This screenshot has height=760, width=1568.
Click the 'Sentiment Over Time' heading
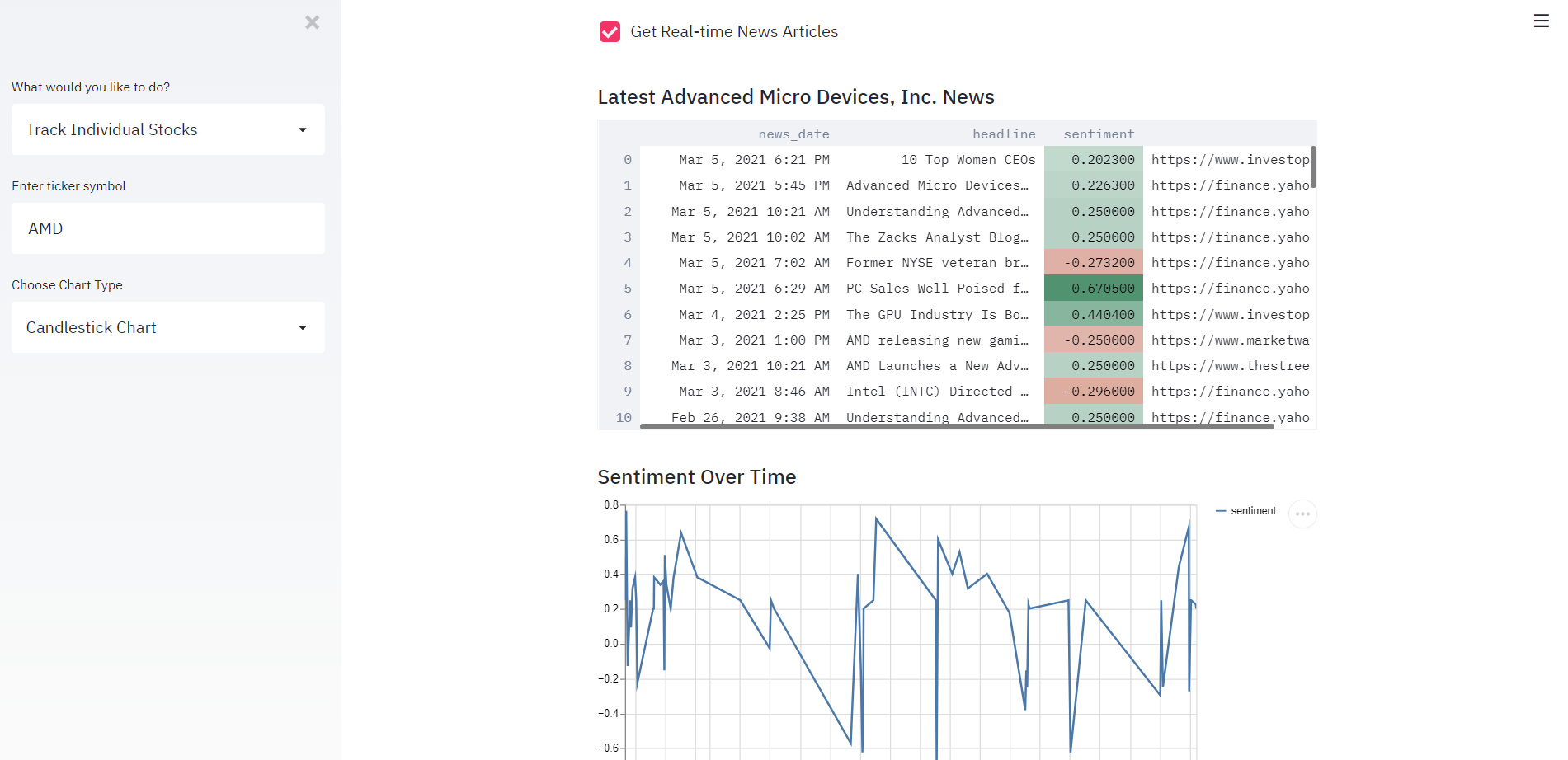[697, 477]
